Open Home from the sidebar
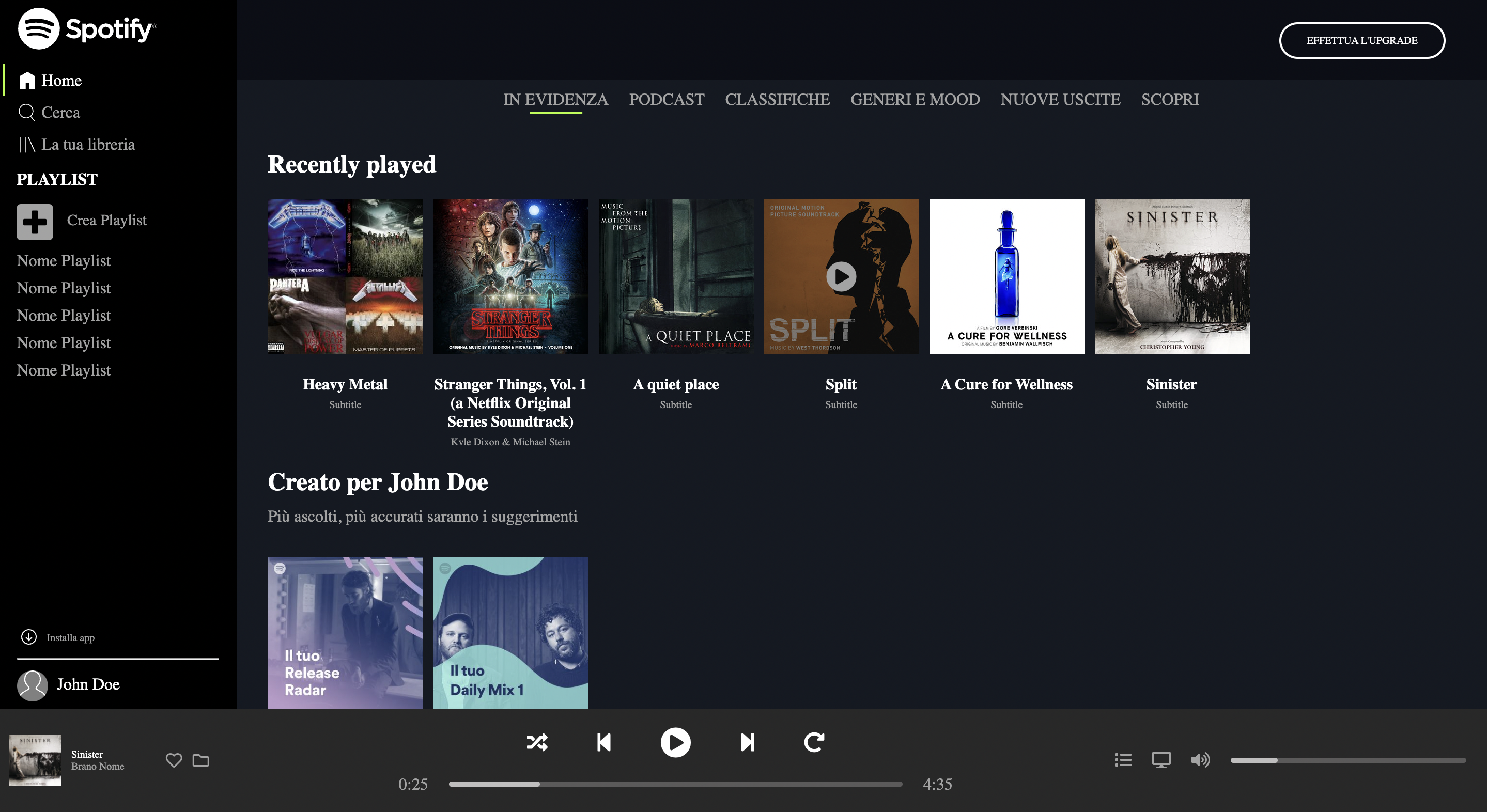 (x=50, y=80)
